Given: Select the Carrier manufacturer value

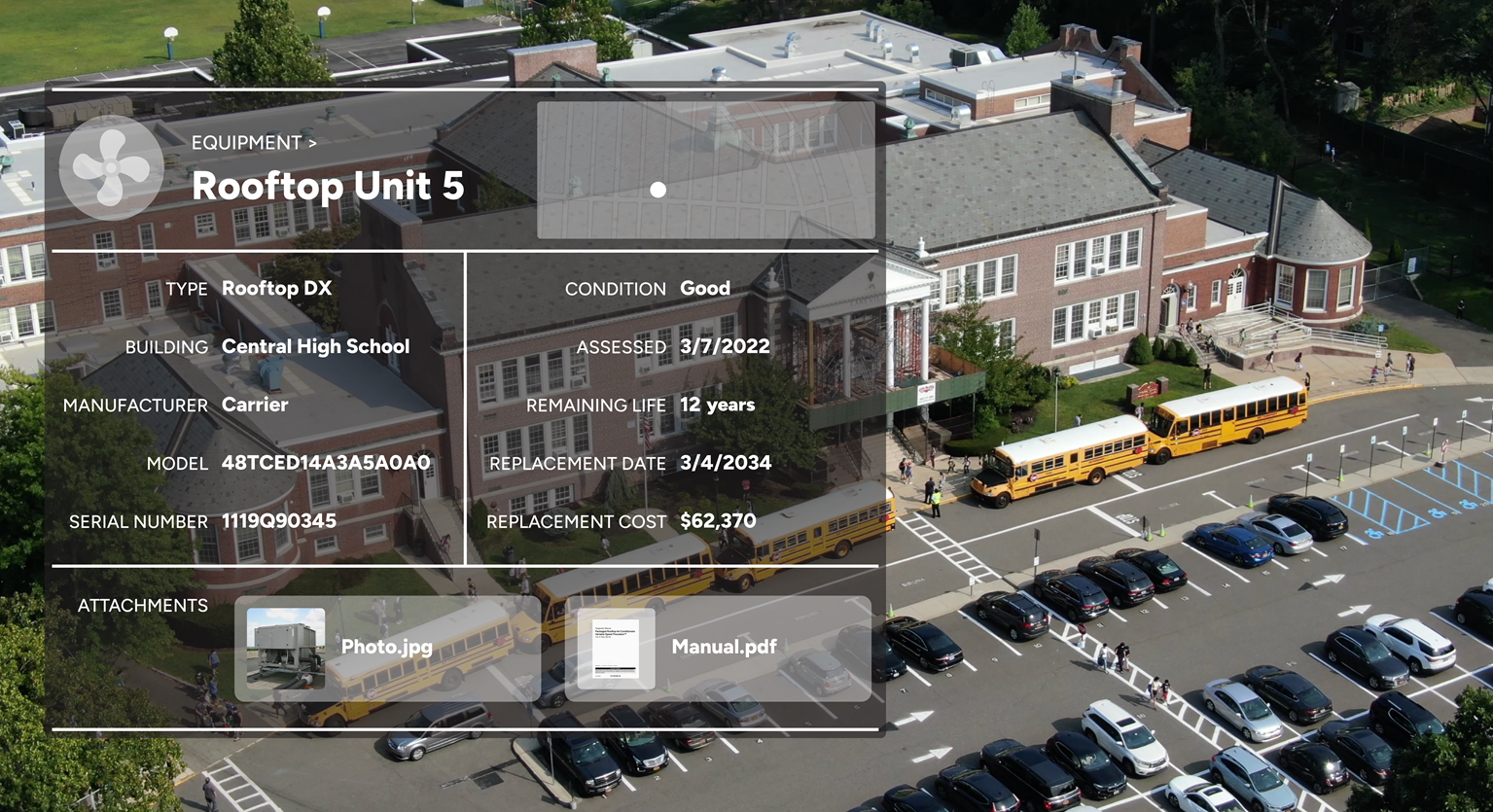Looking at the screenshot, I should click(x=255, y=406).
